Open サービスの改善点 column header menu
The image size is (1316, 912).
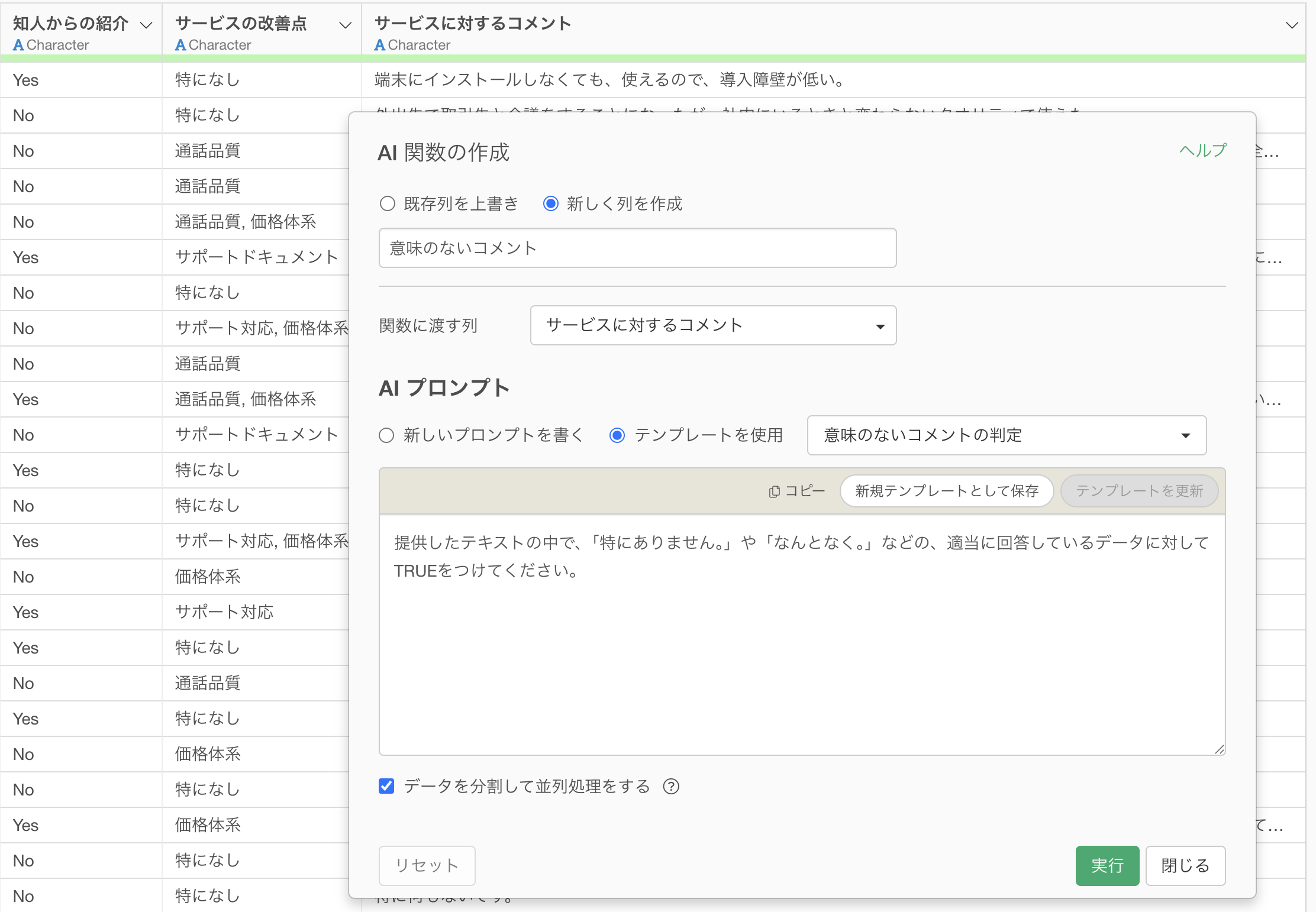point(345,25)
